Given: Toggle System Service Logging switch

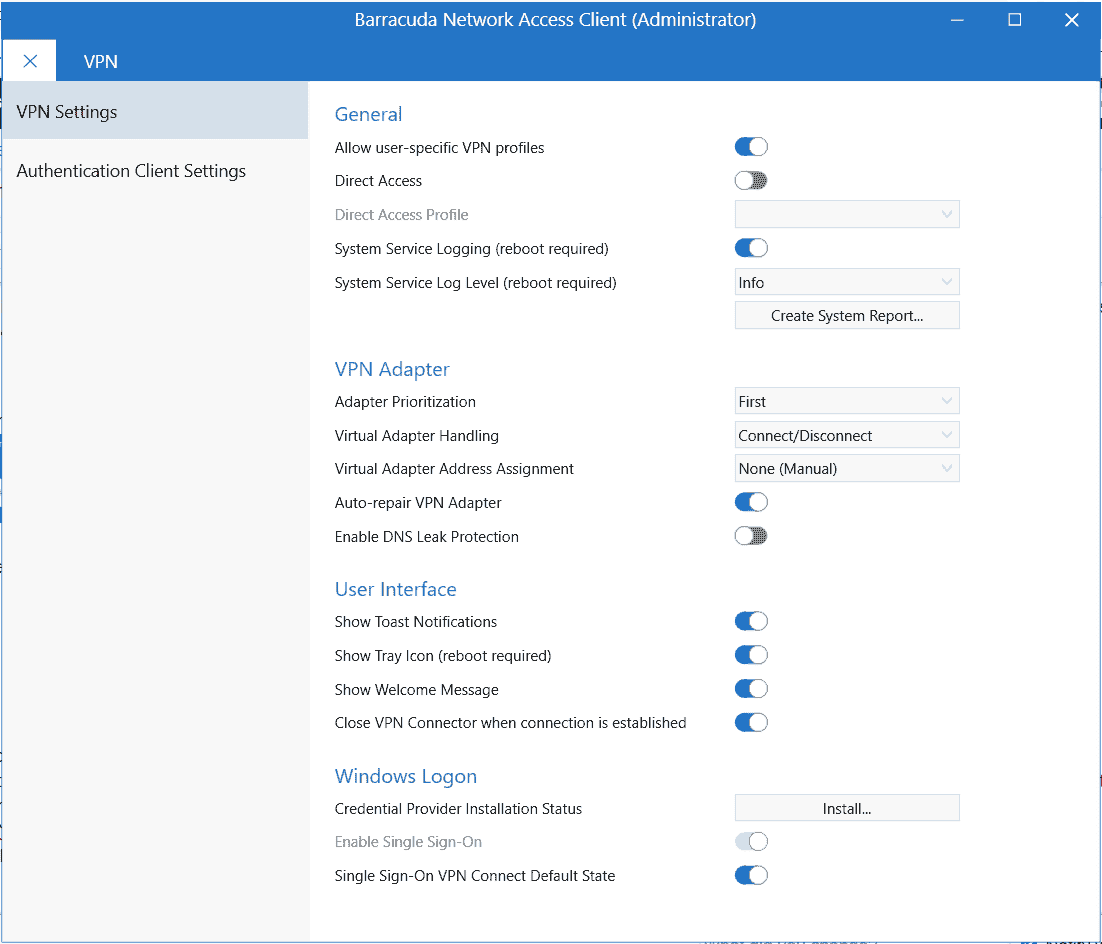Looking at the screenshot, I should tap(751, 248).
